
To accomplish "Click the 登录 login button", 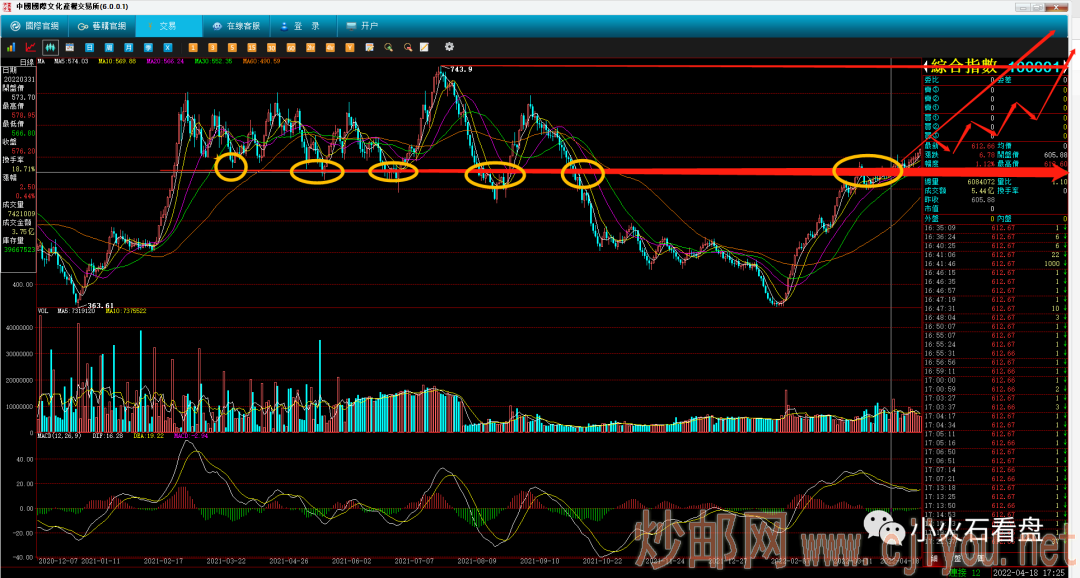I will point(304,26).
